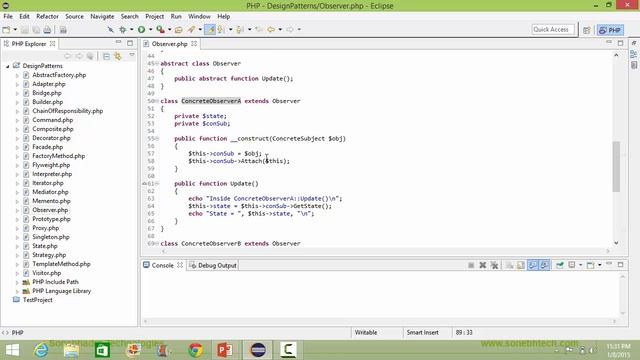Expand the Observer.php tree node
The image size is (640, 360).
(x=17, y=210)
